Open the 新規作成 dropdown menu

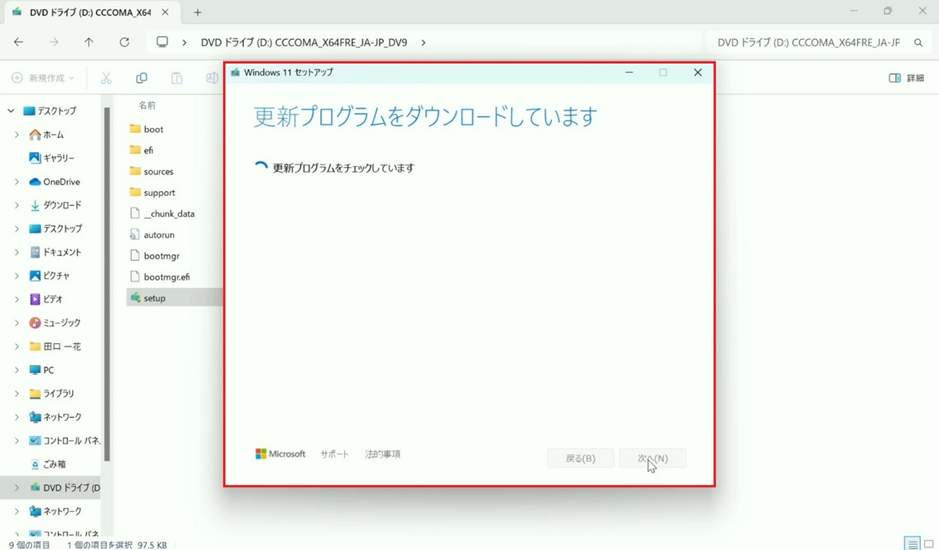point(43,78)
